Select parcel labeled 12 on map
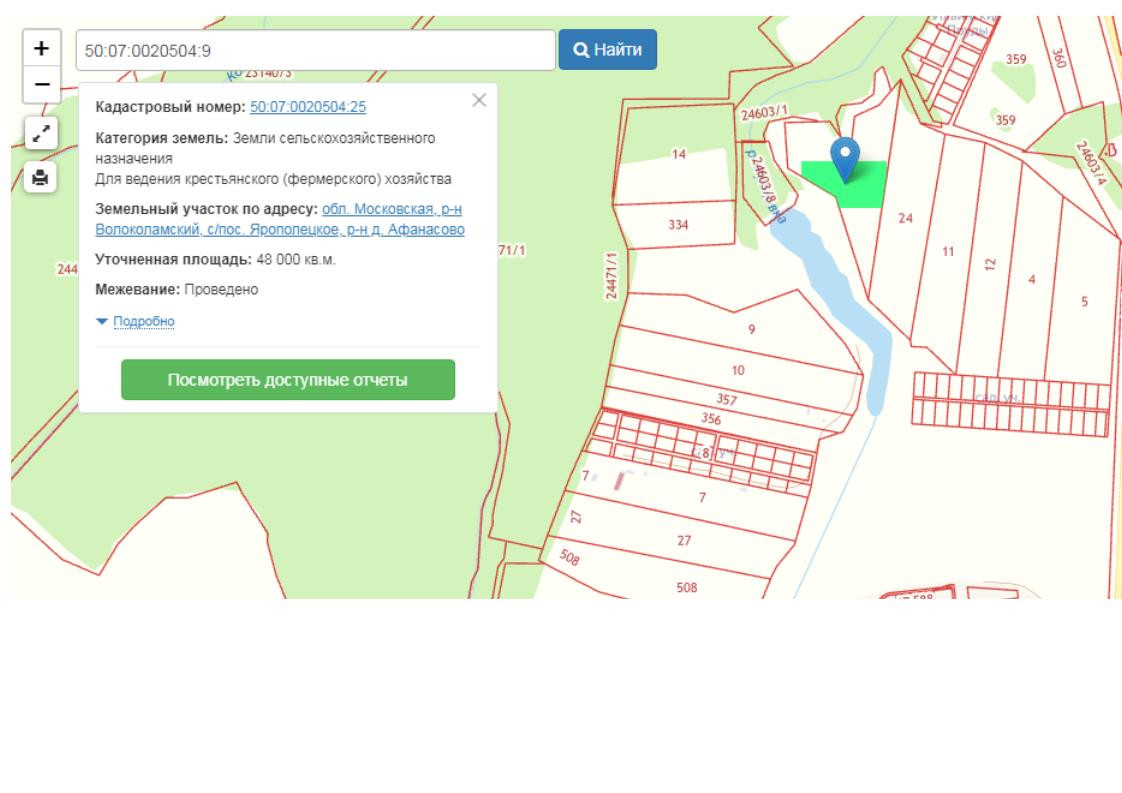 coord(990,263)
